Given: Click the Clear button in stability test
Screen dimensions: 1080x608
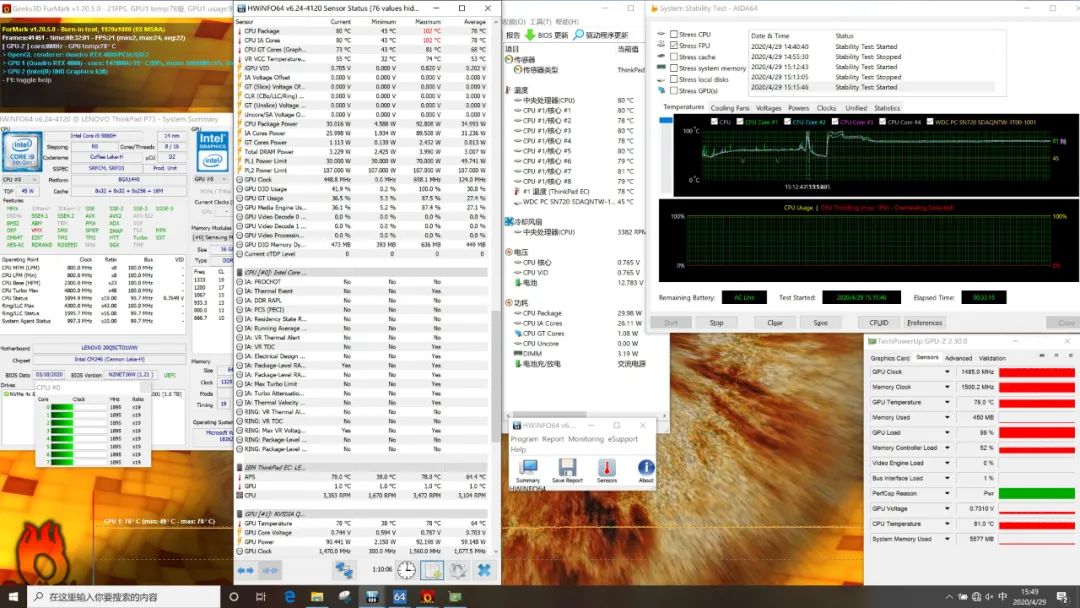Looking at the screenshot, I should [775, 322].
